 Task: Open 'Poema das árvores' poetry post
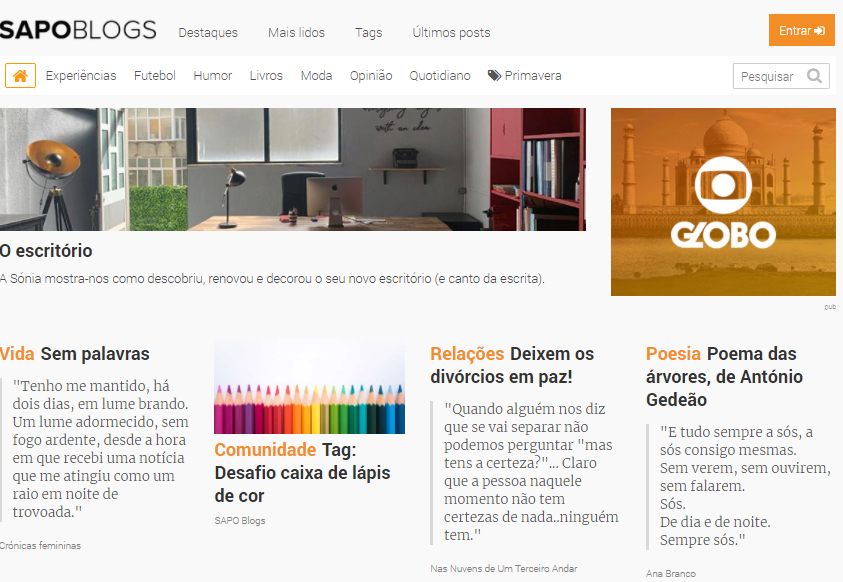coord(724,377)
